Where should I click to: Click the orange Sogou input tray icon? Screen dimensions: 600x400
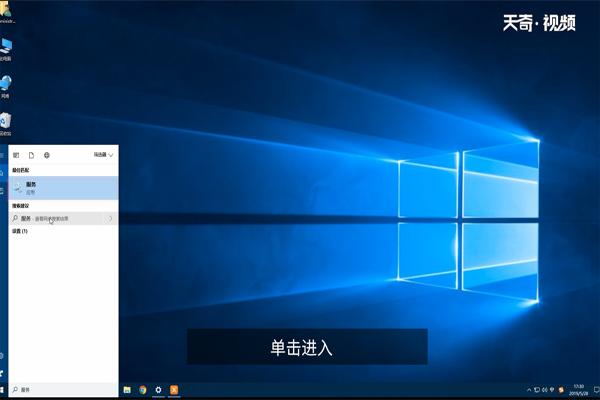pos(561,390)
